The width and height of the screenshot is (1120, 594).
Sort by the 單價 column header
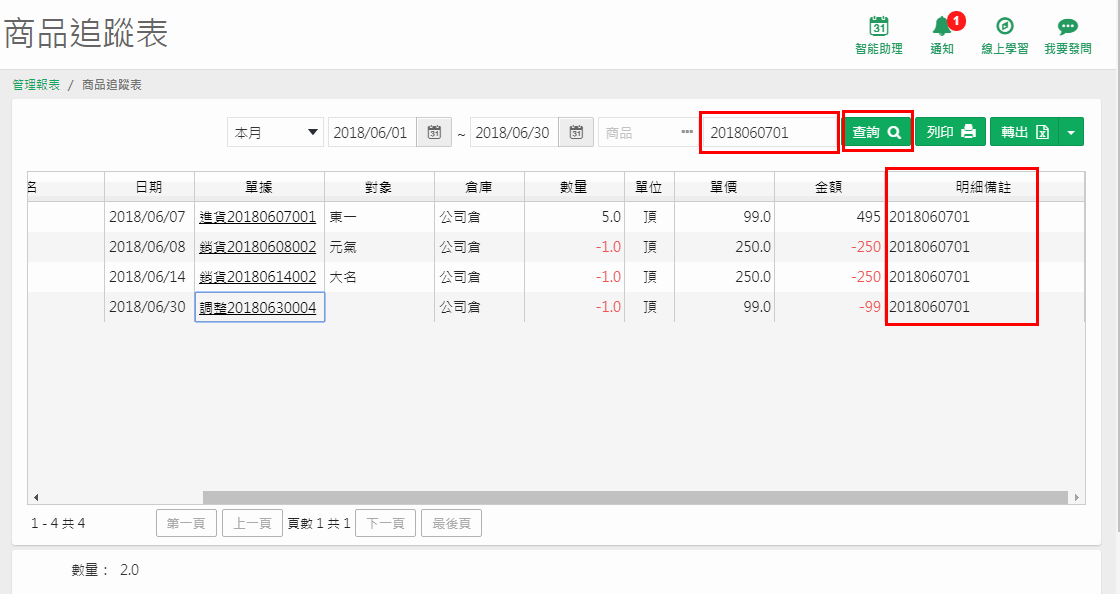click(x=724, y=187)
